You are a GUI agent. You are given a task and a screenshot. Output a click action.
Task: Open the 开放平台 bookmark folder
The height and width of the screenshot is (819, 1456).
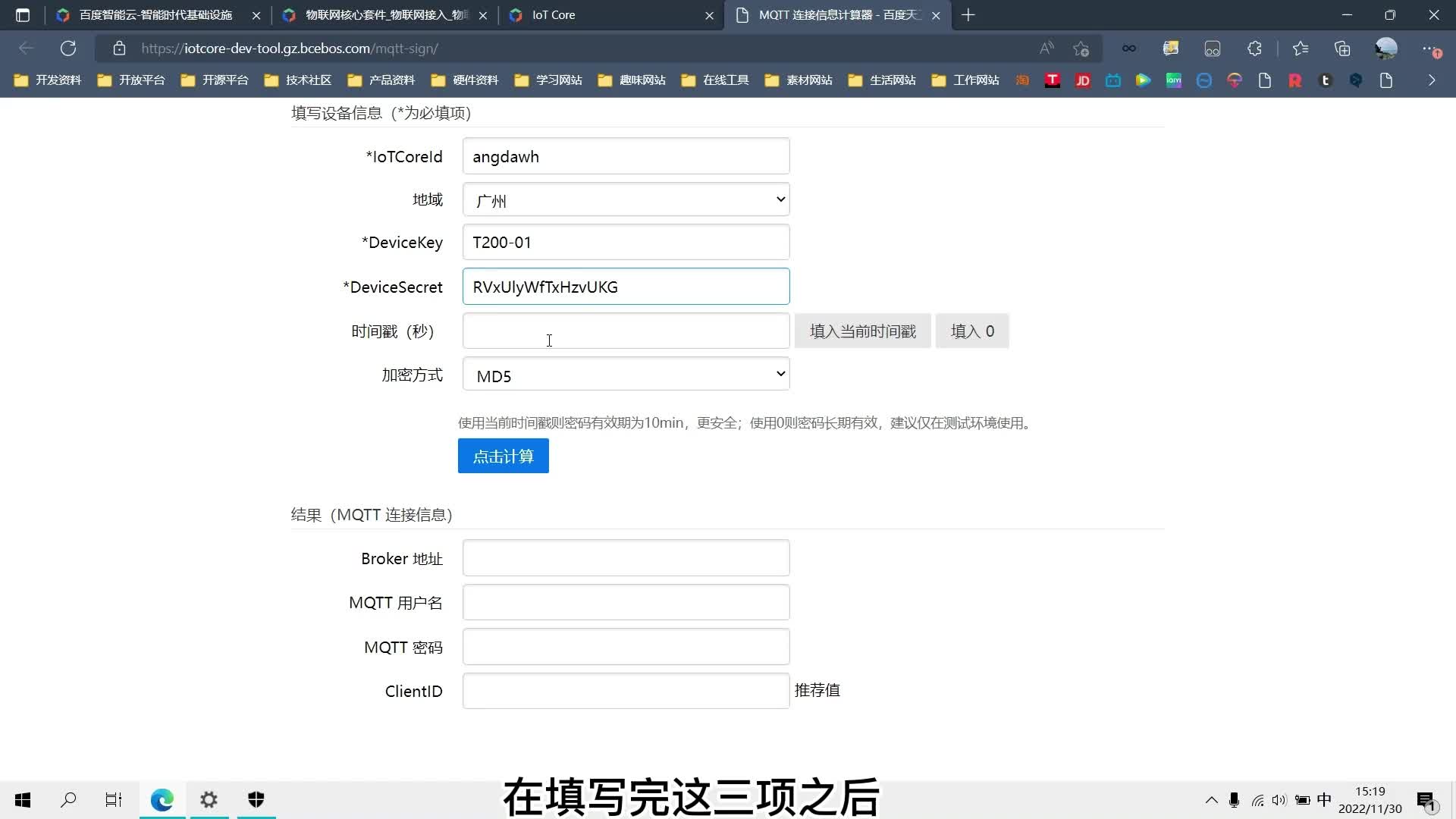tap(131, 80)
